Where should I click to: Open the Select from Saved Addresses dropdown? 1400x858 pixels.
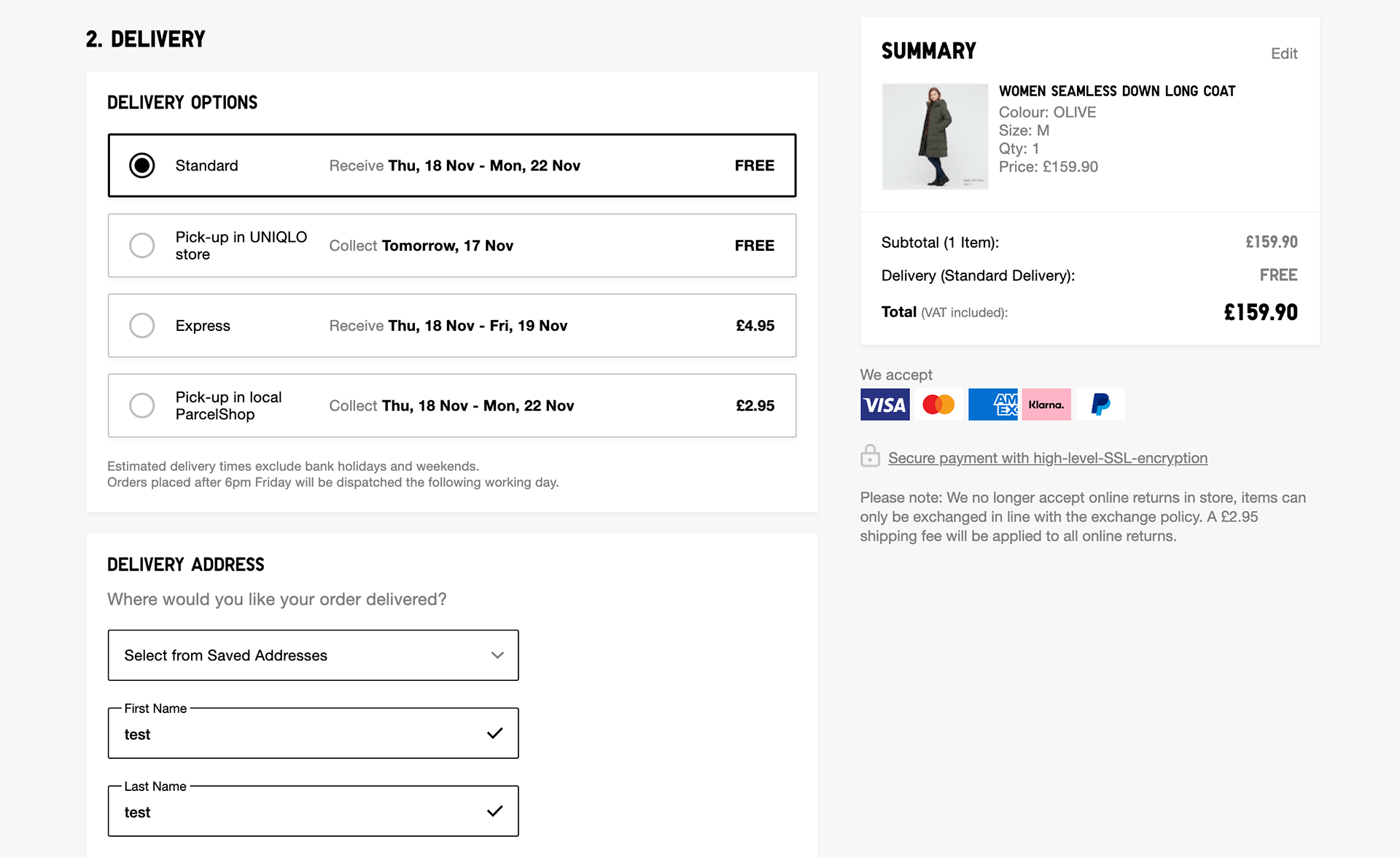coord(313,655)
